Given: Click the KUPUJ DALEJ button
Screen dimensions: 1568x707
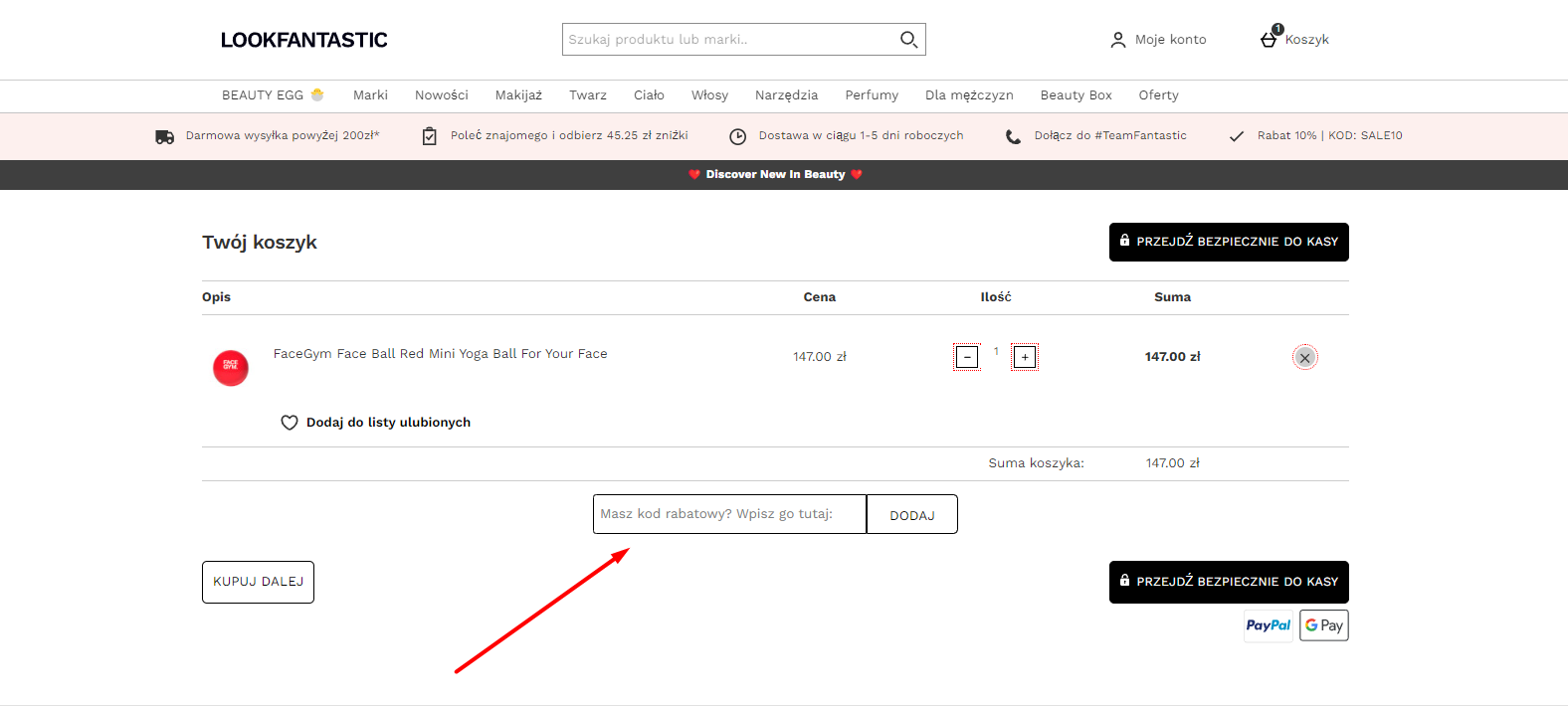Looking at the screenshot, I should [x=258, y=582].
